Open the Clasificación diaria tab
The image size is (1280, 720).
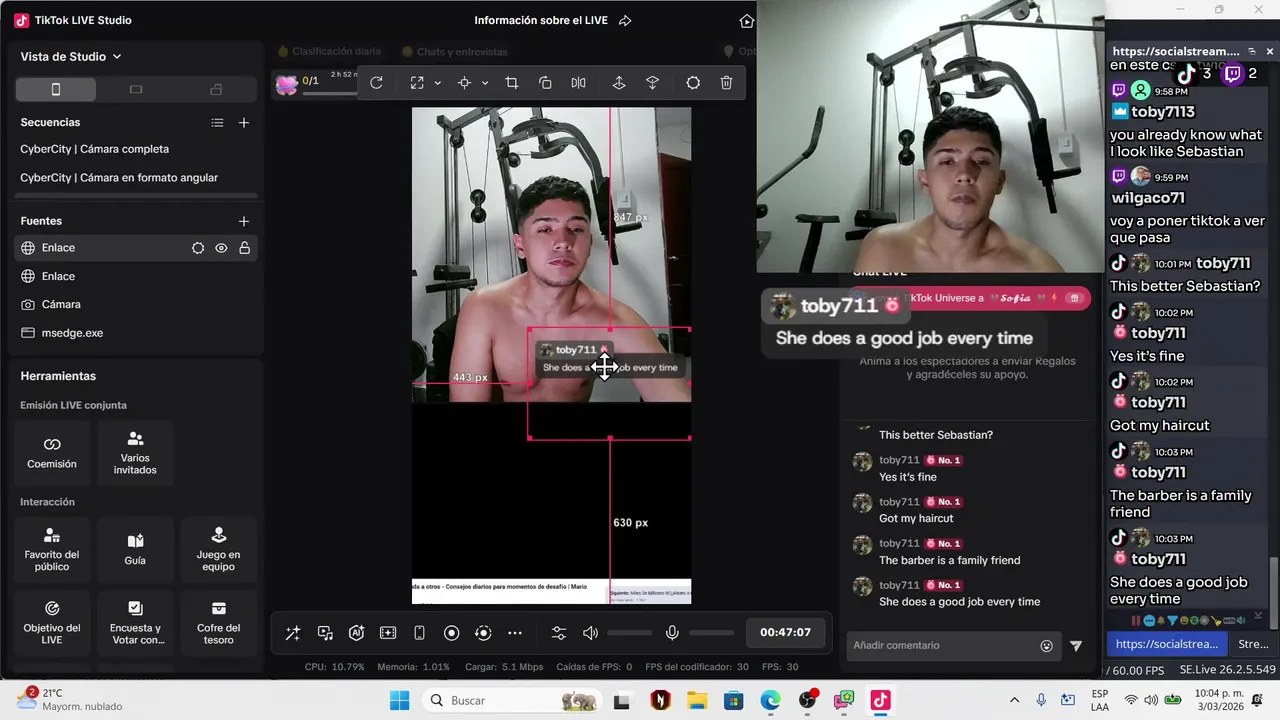tap(329, 51)
